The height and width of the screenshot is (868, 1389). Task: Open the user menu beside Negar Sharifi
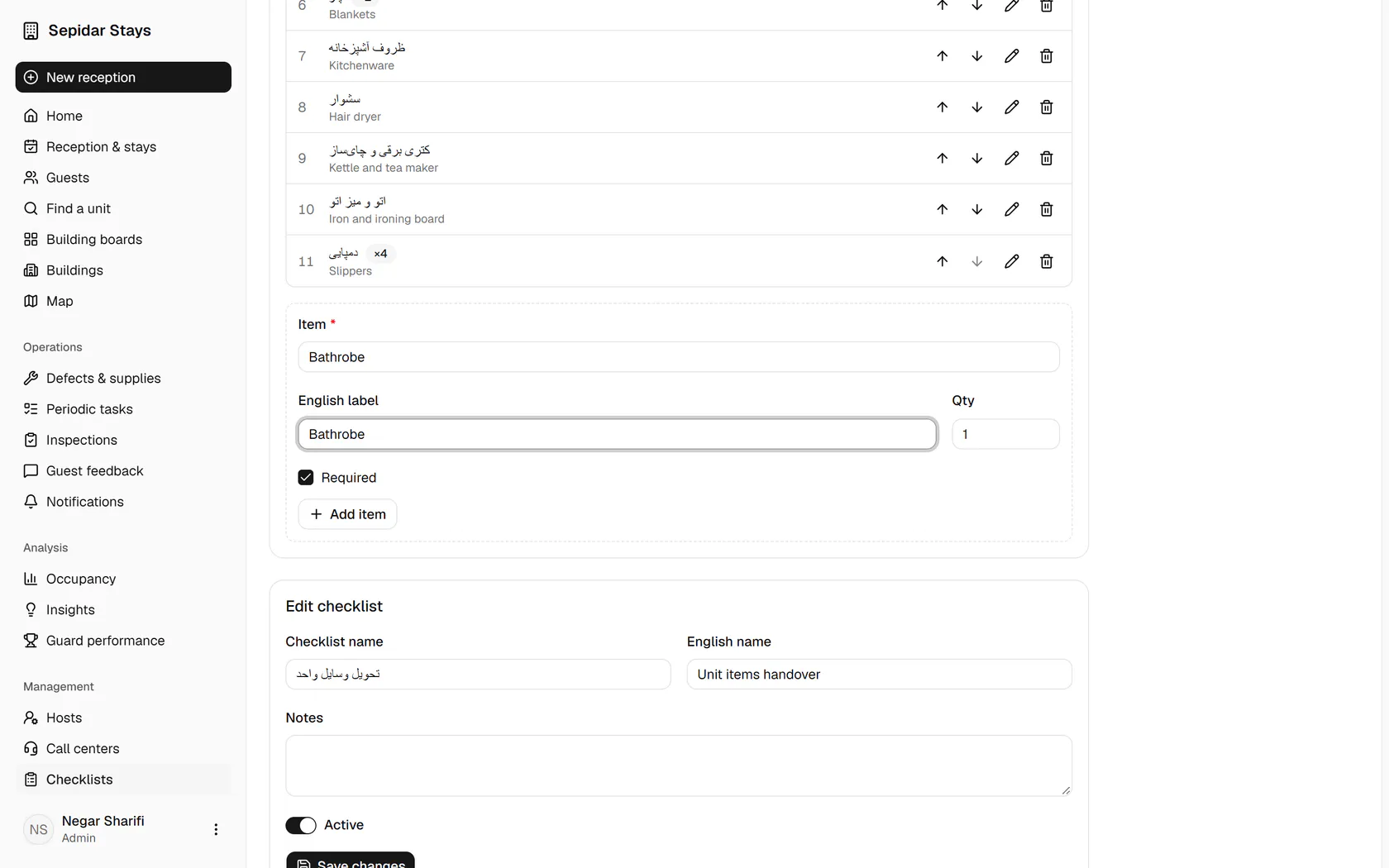tap(216, 829)
